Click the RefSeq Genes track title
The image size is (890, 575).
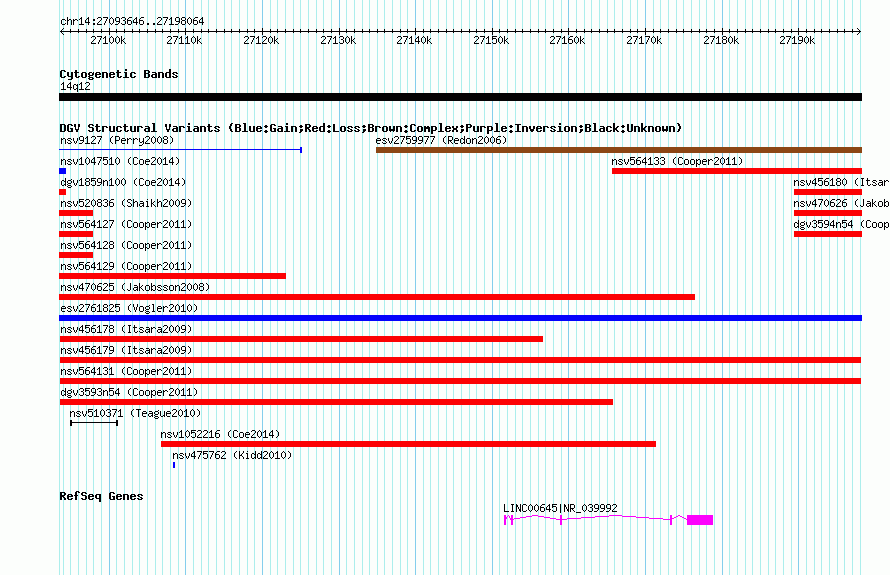101,496
